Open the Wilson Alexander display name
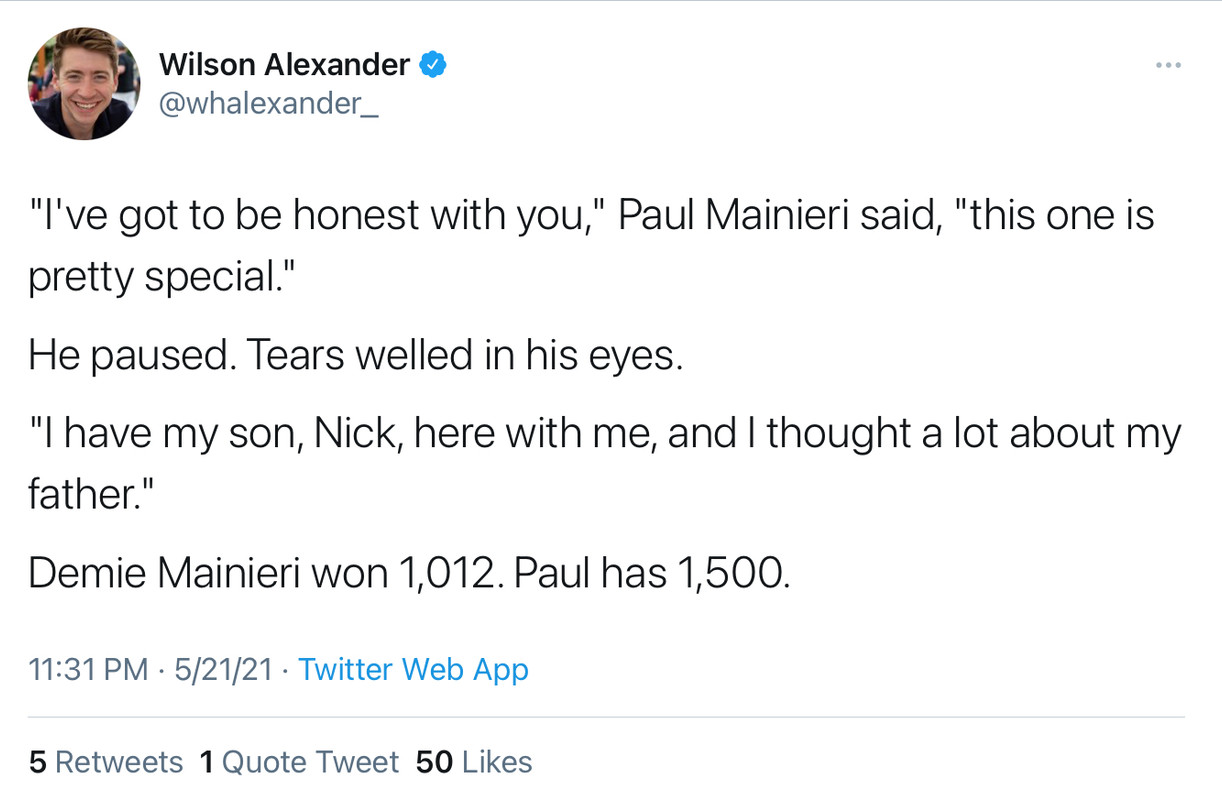 (x=284, y=65)
